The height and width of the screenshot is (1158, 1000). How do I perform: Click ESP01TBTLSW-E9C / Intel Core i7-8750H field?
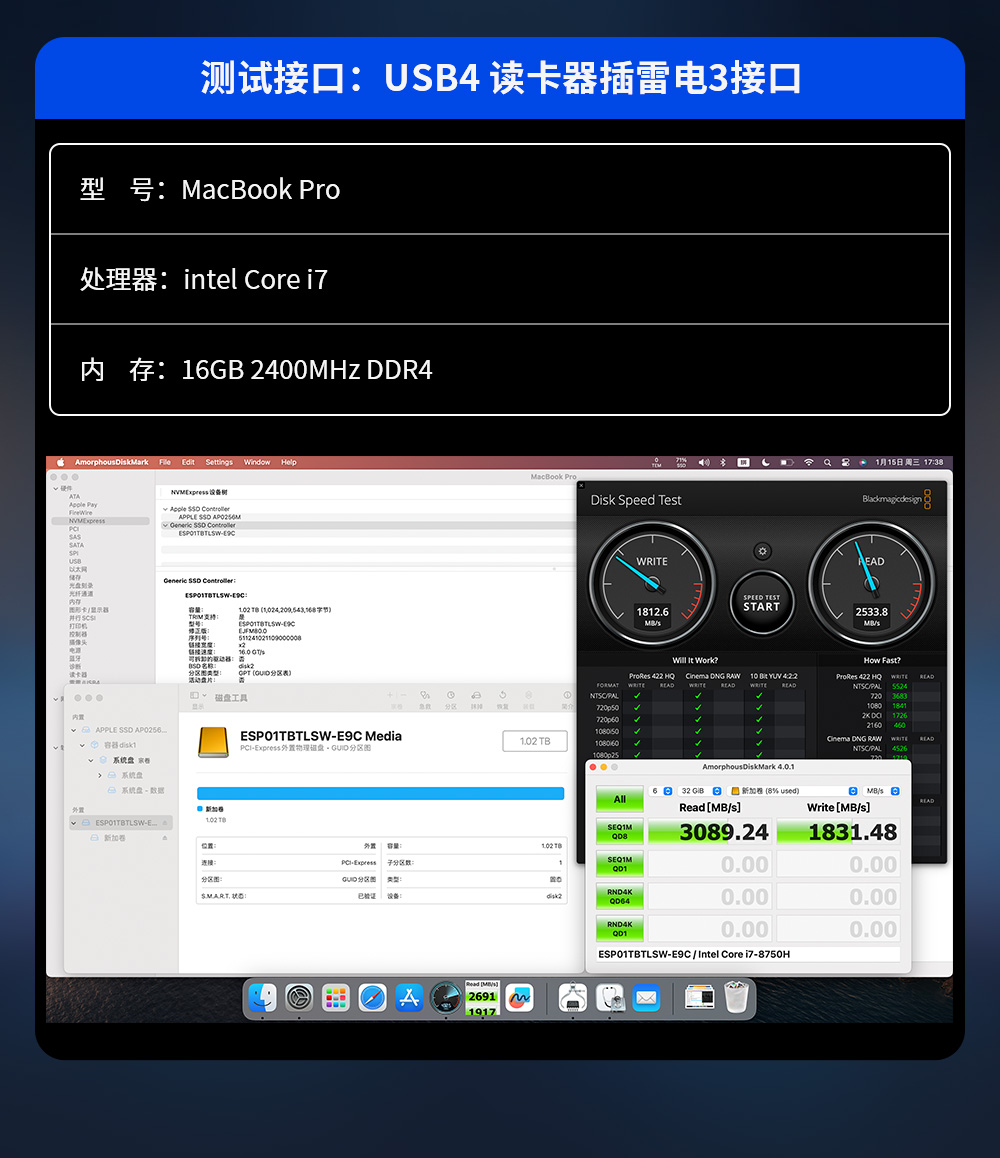click(748, 954)
